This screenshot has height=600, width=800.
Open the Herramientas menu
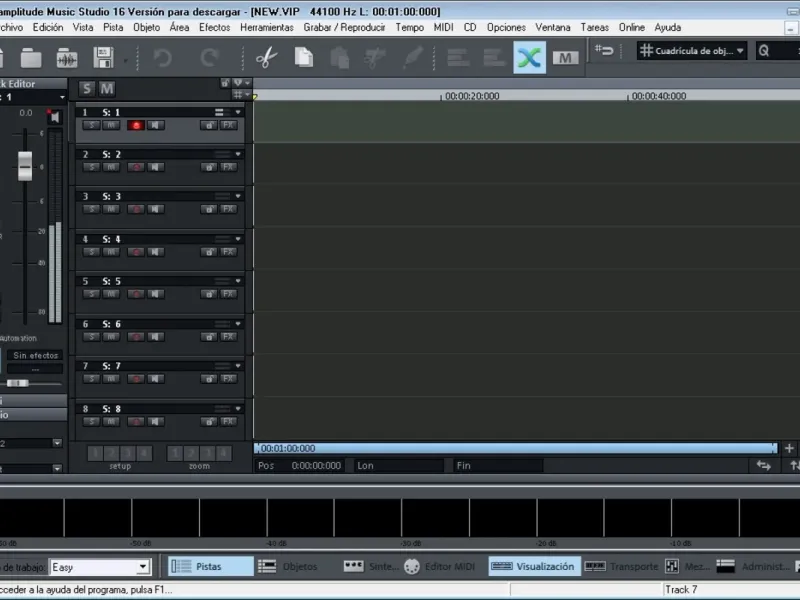point(267,28)
